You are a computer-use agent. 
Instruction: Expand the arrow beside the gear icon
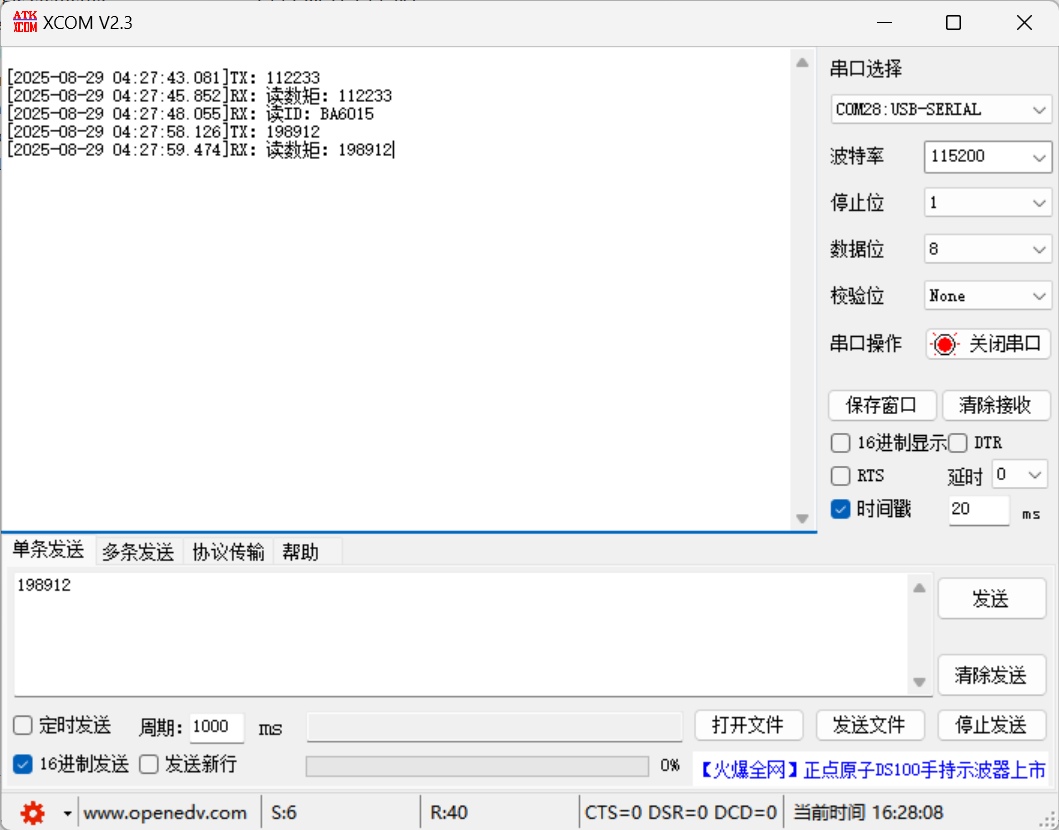pyautogui.click(x=68, y=813)
